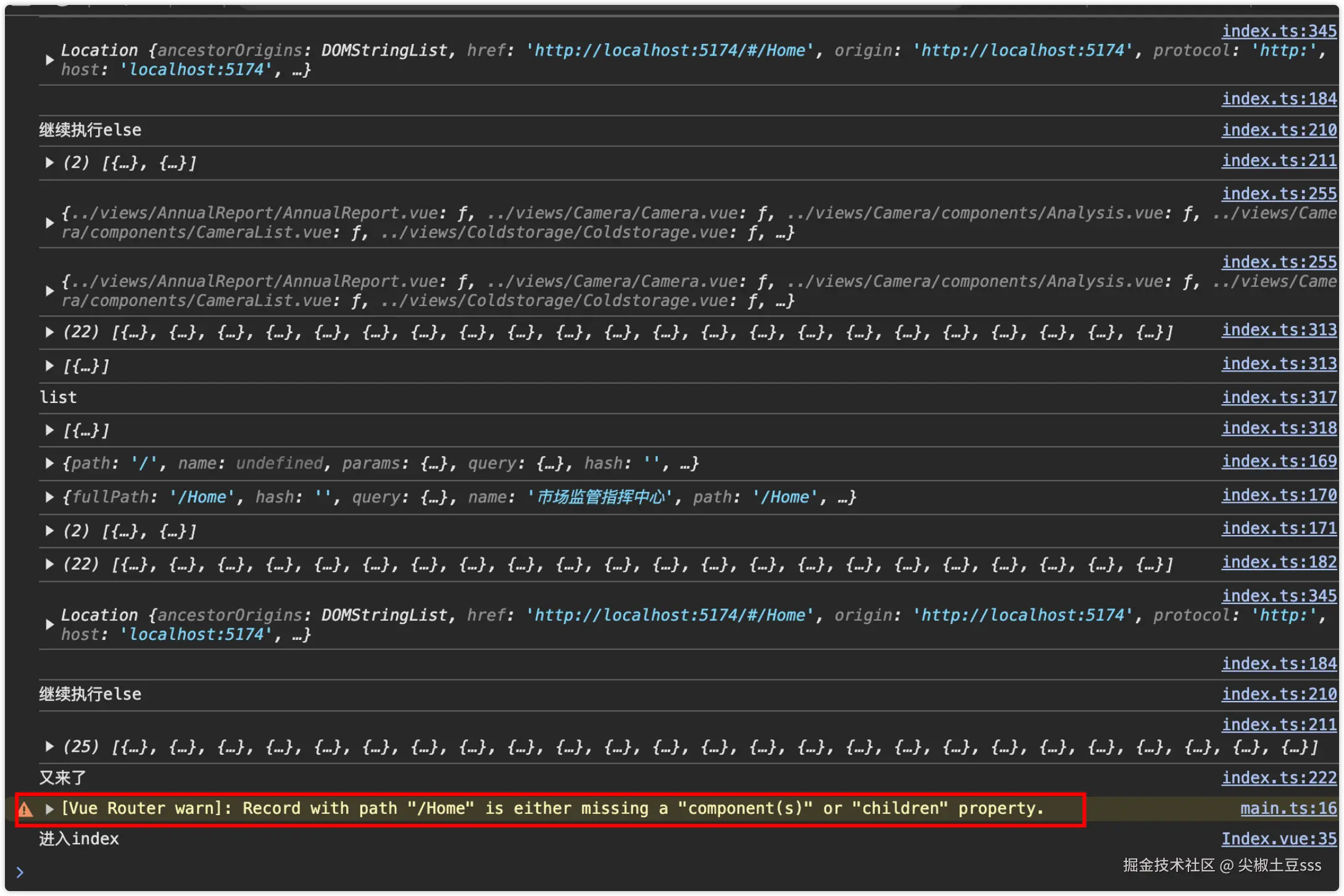Viewport: 1344px width, 896px height.
Task: Expand the array logged at index.ts:318
Action: (49, 430)
